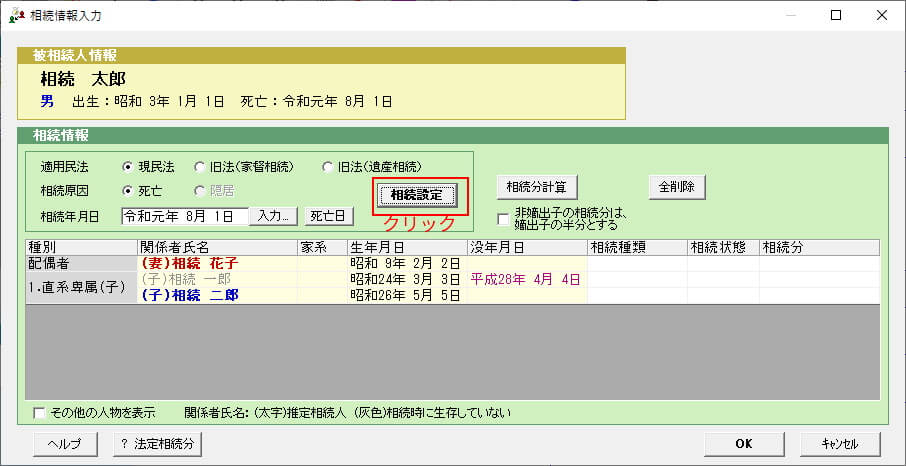This screenshot has width=906, height=466.
Task: Click the 1.直系卑属(子) type cell
Action: pos(81,288)
